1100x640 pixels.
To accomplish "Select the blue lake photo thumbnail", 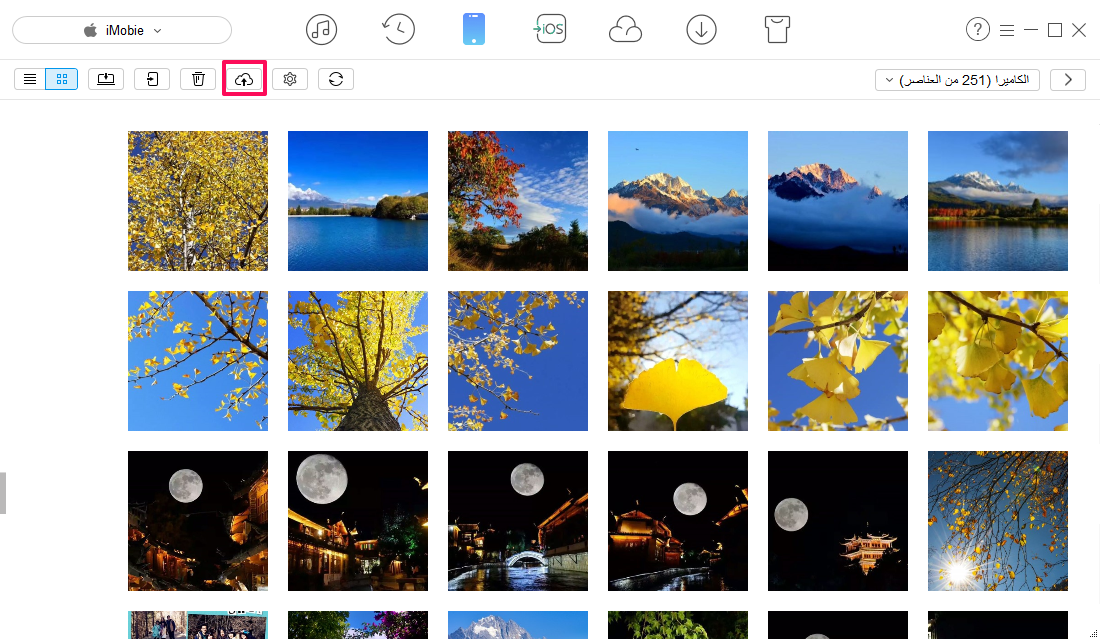I will pos(358,201).
